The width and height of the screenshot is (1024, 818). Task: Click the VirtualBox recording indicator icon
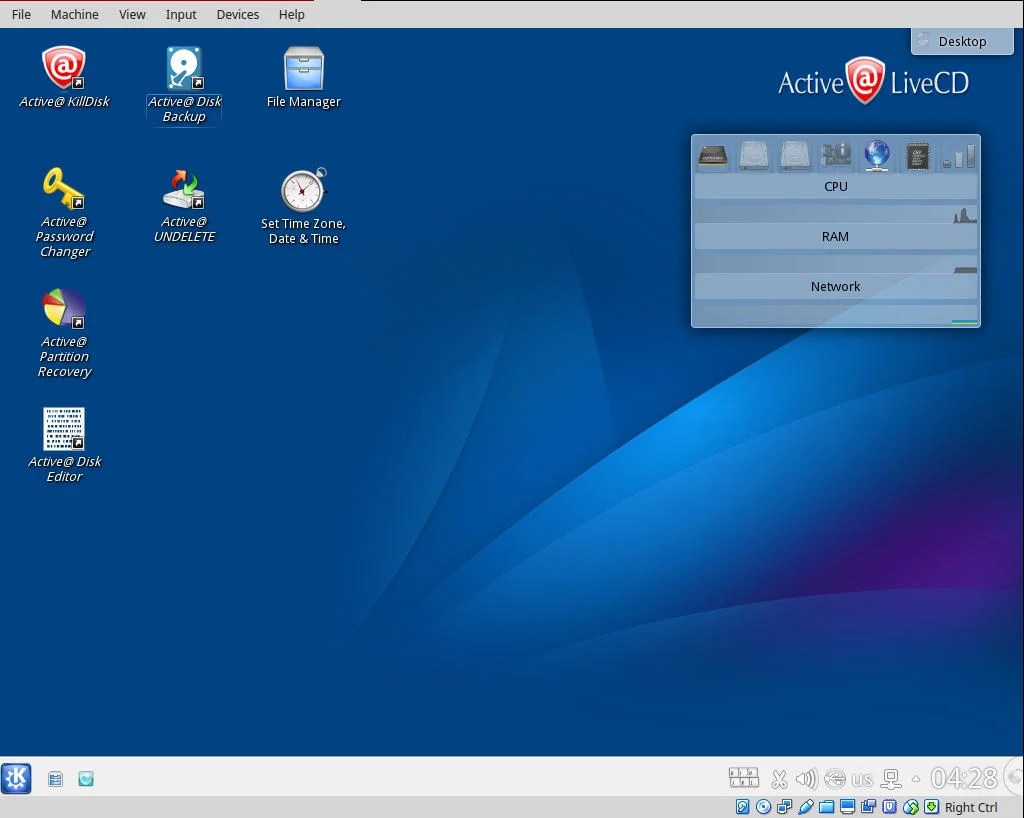click(x=869, y=807)
